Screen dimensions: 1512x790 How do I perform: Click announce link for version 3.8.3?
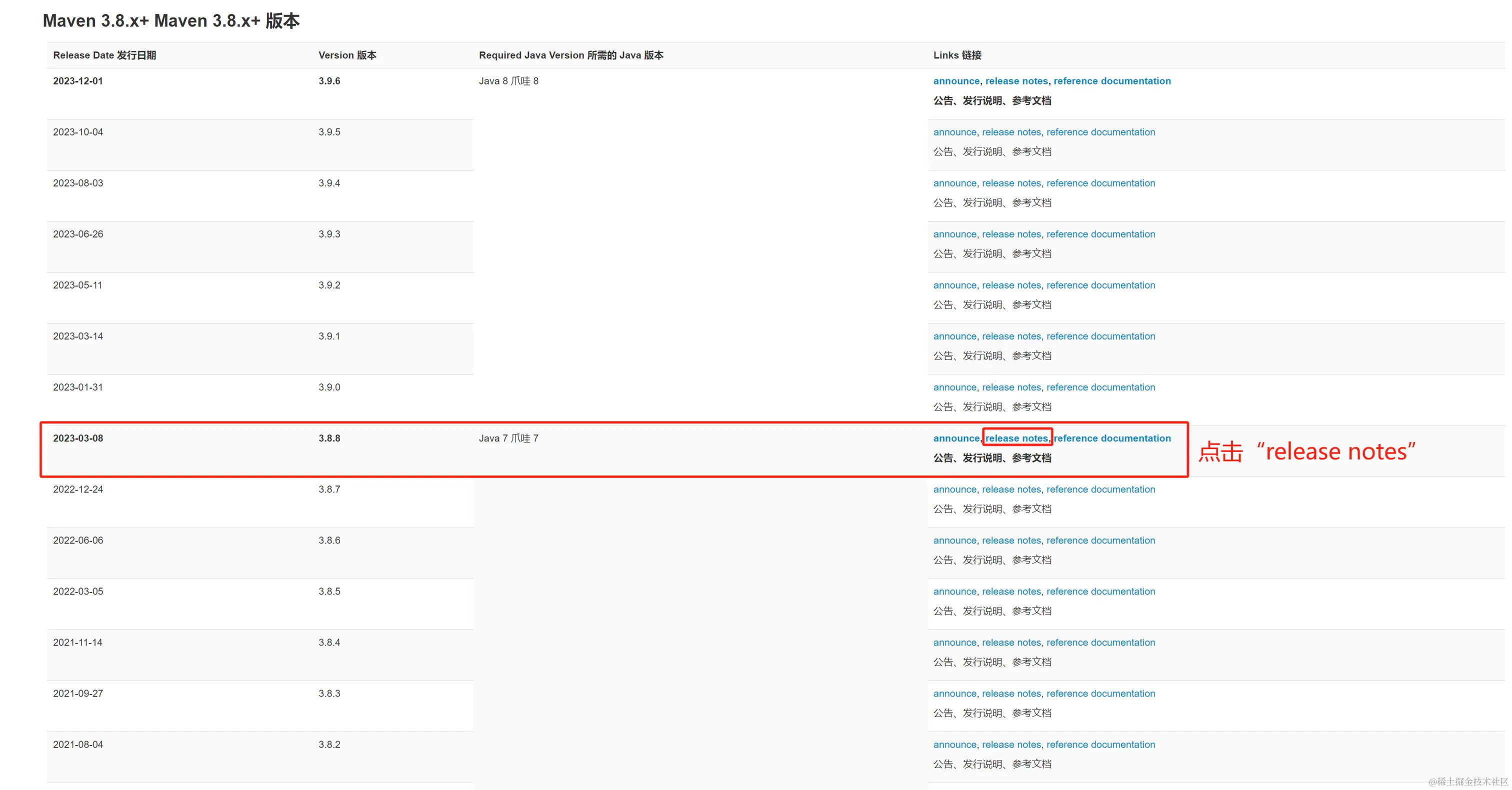coord(954,693)
